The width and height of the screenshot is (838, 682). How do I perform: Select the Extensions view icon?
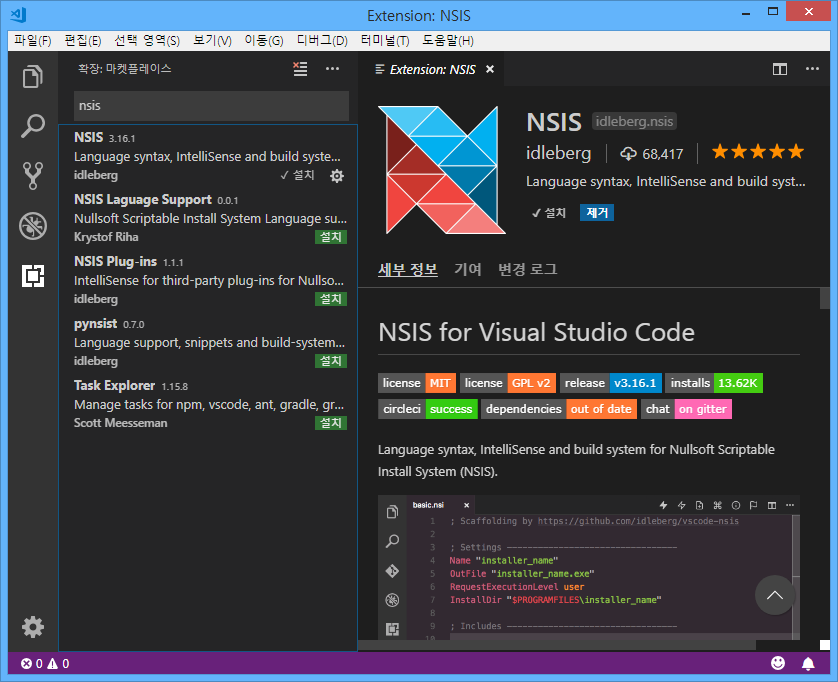[33, 276]
